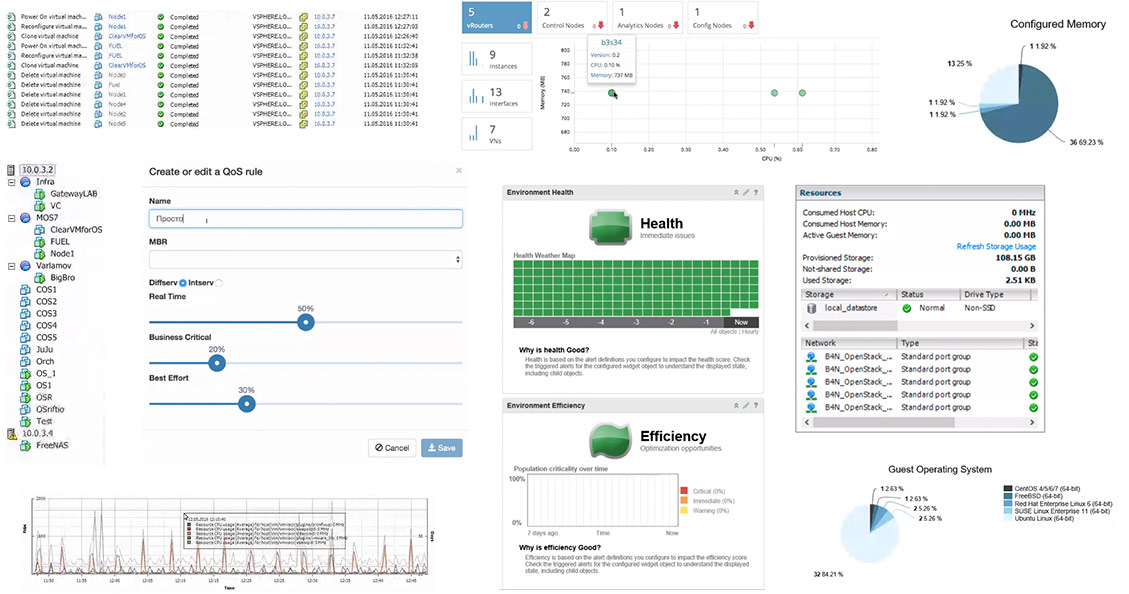Collapse the Infra resource pool tree node

[11, 182]
